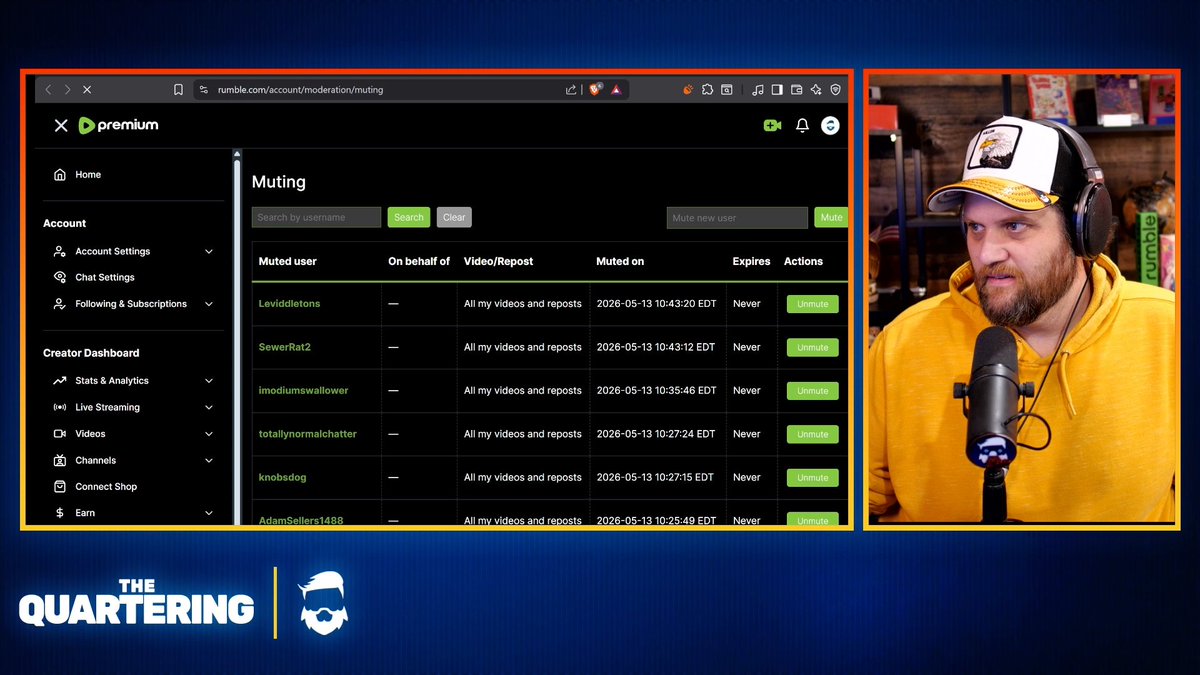This screenshot has width=1200, height=675.
Task: Open site settings icon in address bar
Action: click(204, 90)
